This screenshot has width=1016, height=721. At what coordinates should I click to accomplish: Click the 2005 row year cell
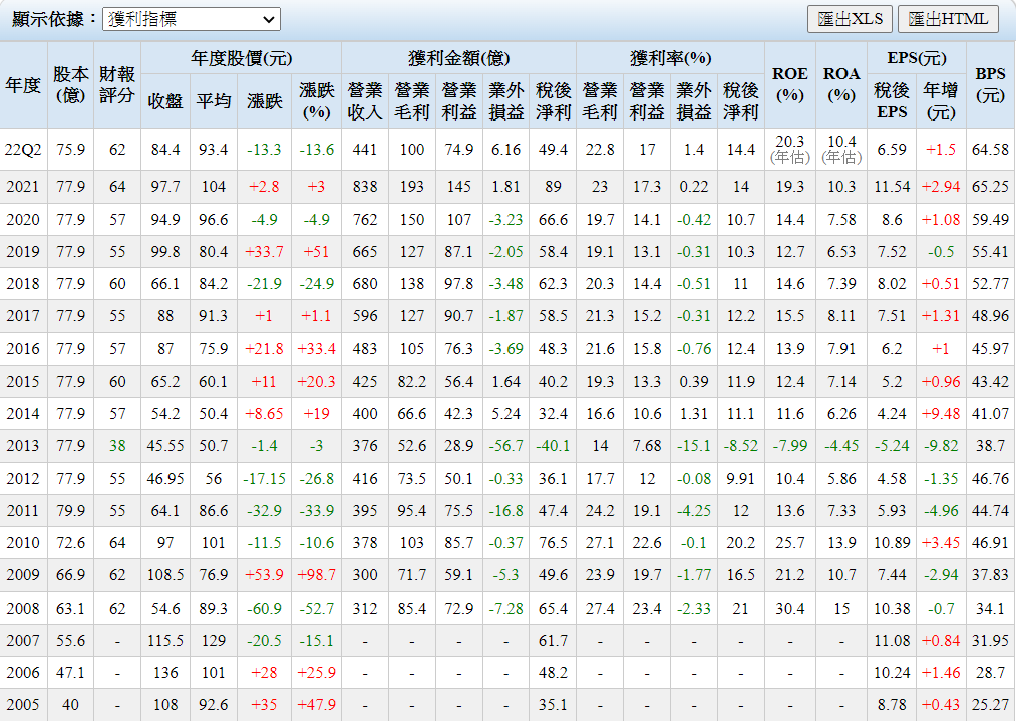coord(23,705)
